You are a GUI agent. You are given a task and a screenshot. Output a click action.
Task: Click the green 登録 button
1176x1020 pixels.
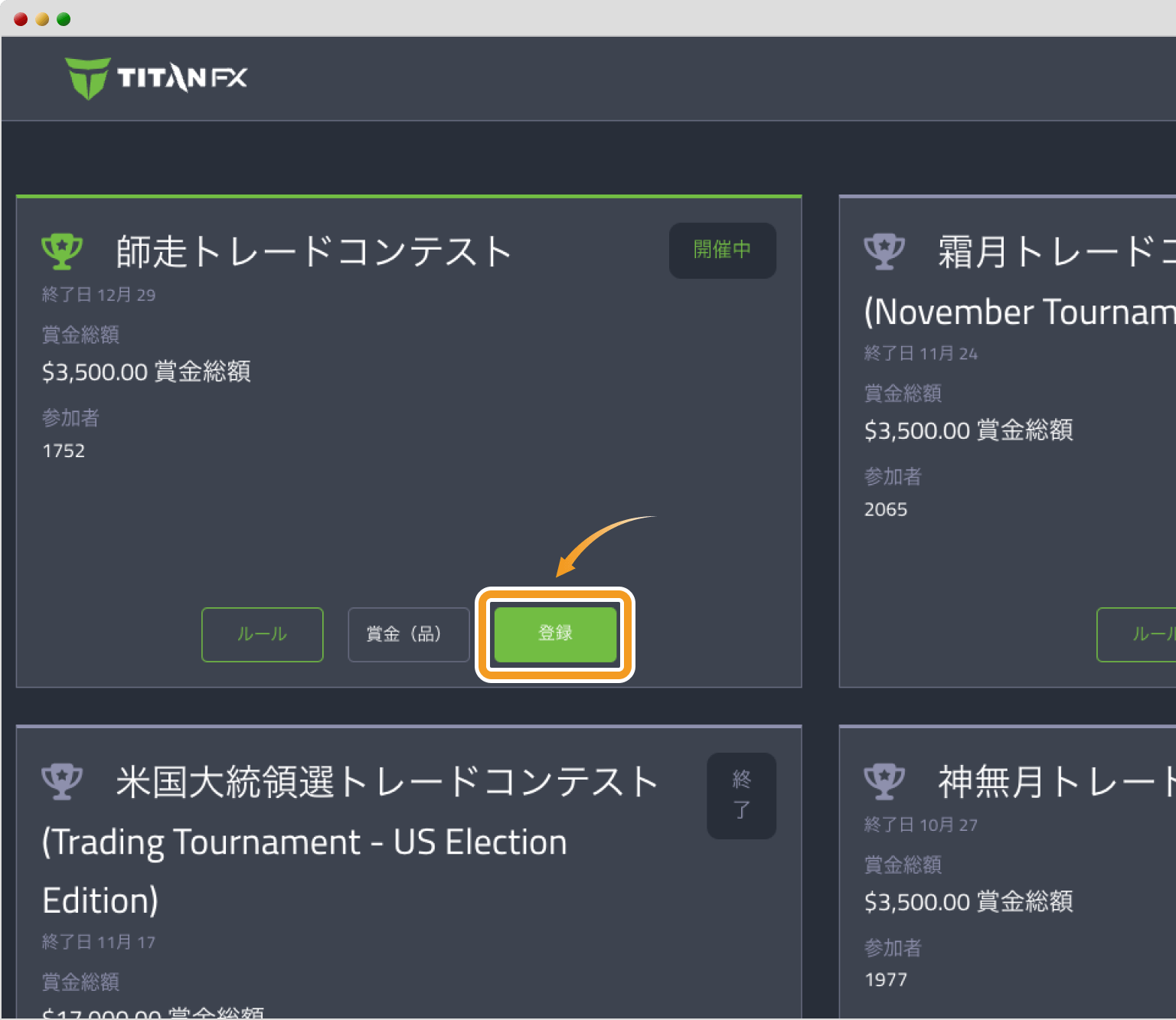point(555,634)
